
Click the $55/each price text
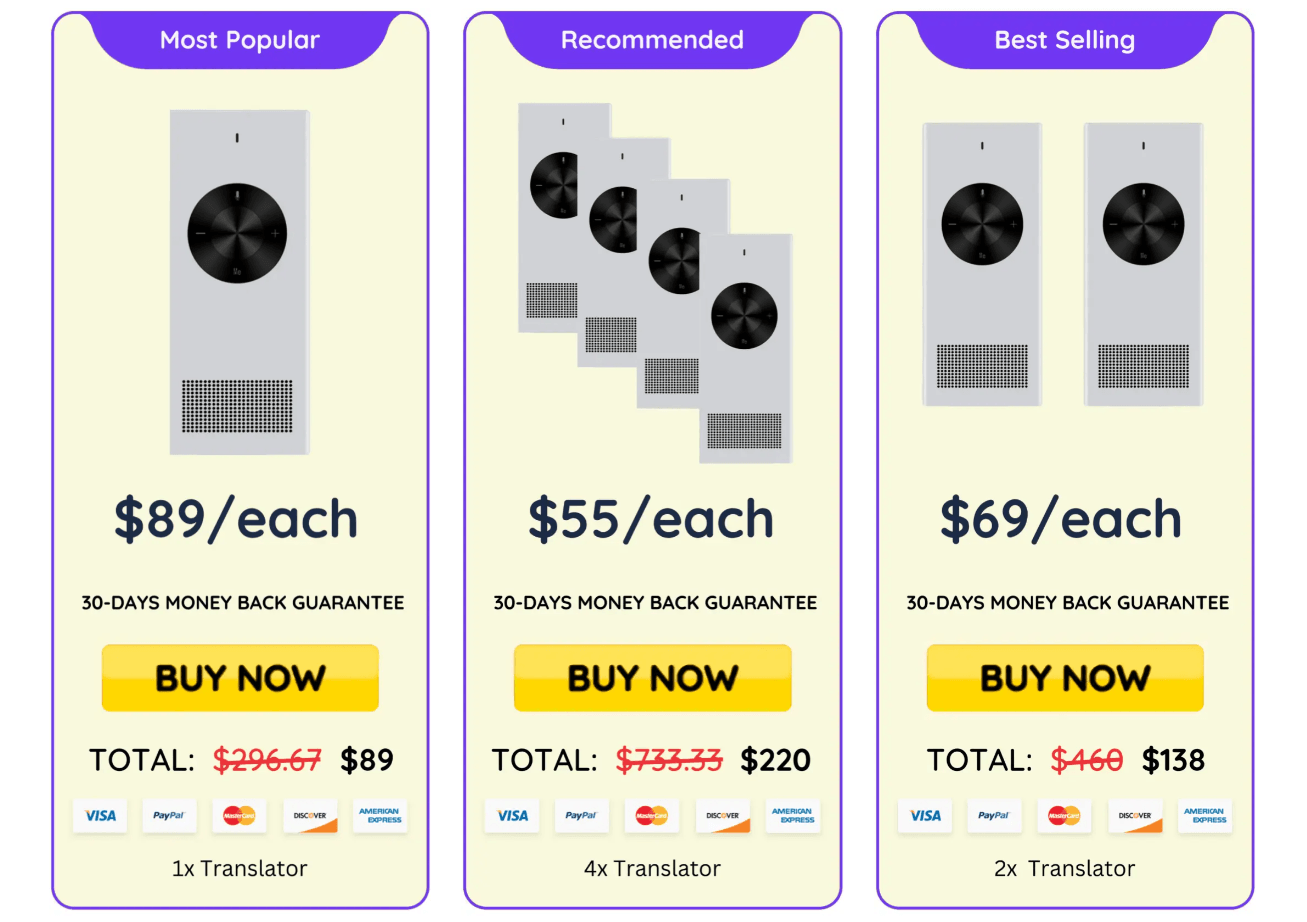(651, 519)
